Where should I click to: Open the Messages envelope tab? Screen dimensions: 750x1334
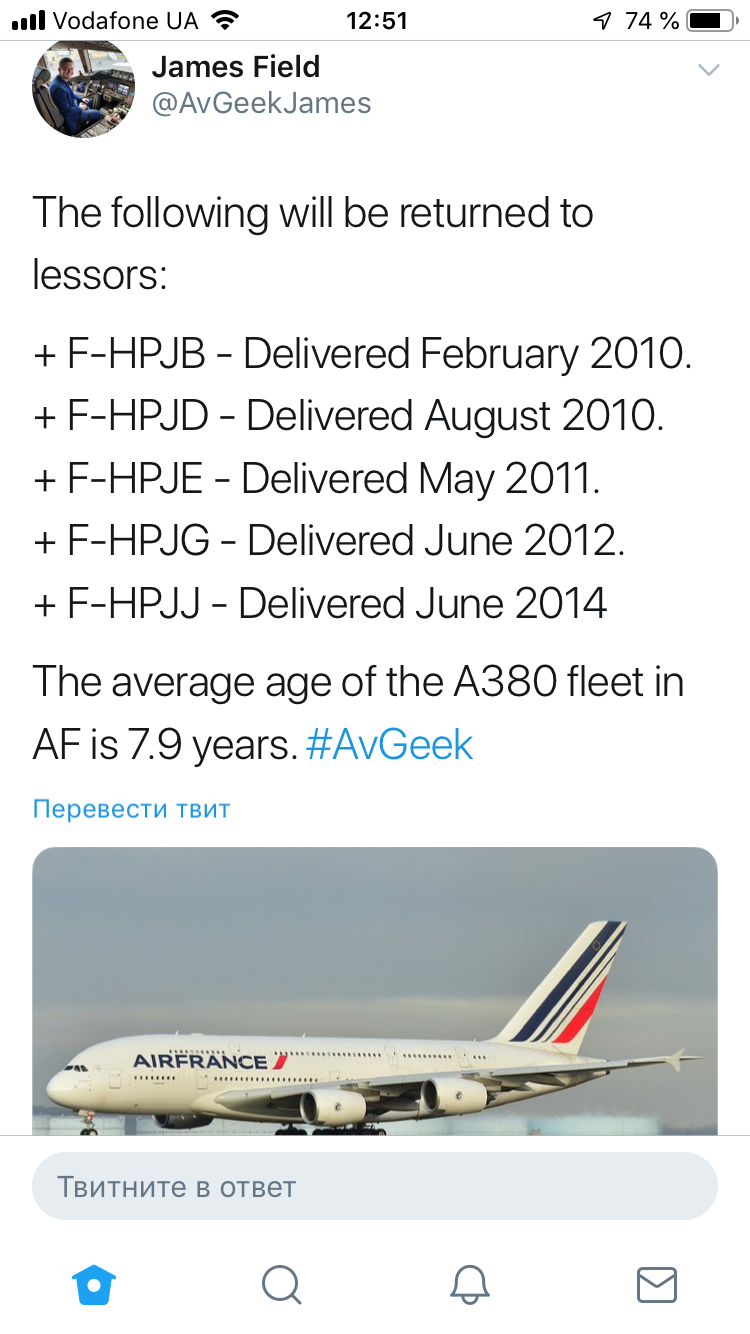pos(657,1284)
